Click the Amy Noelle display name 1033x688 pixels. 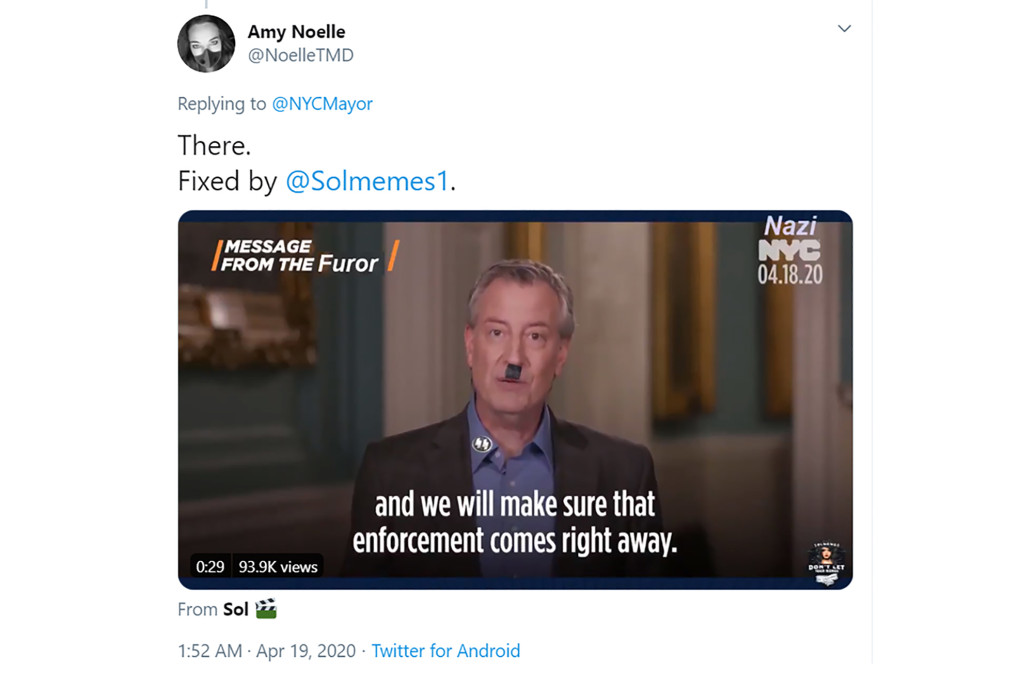pos(296,32)
